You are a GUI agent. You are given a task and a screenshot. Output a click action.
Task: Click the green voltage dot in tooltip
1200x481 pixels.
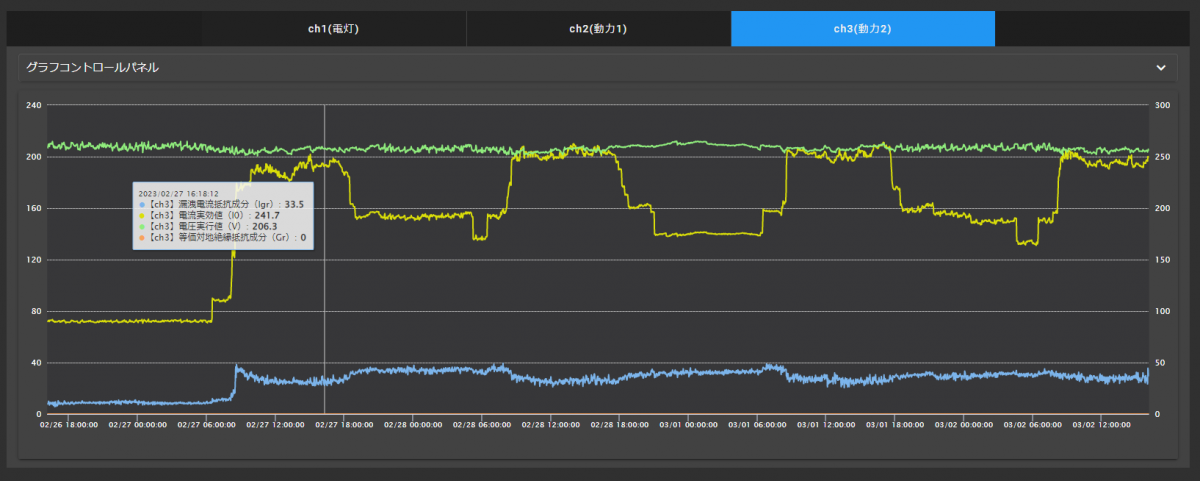coord(142,227)
